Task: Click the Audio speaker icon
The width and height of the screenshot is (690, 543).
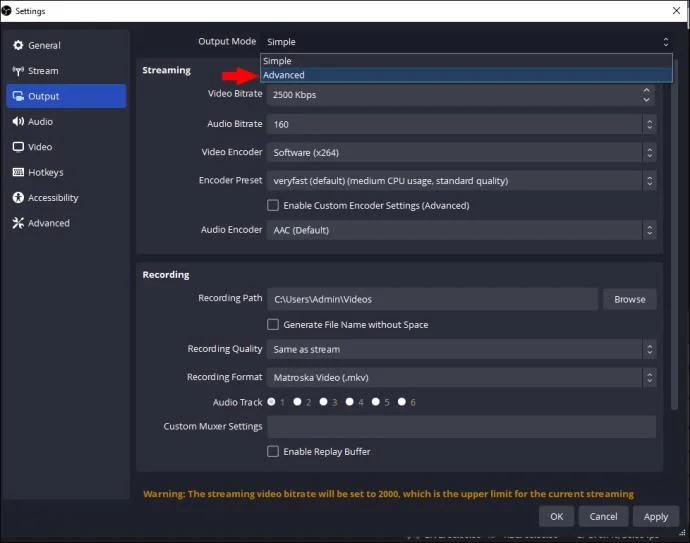Action: coord(18,121)
